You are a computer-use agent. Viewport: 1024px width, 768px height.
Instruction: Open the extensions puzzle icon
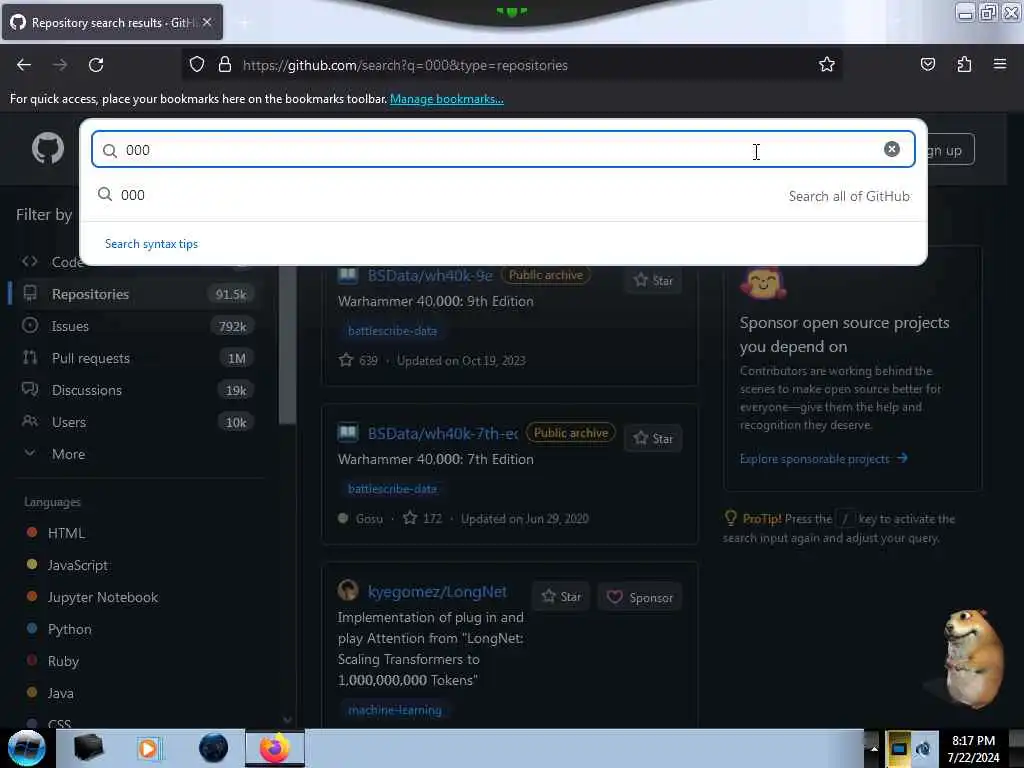click(964, 64)
